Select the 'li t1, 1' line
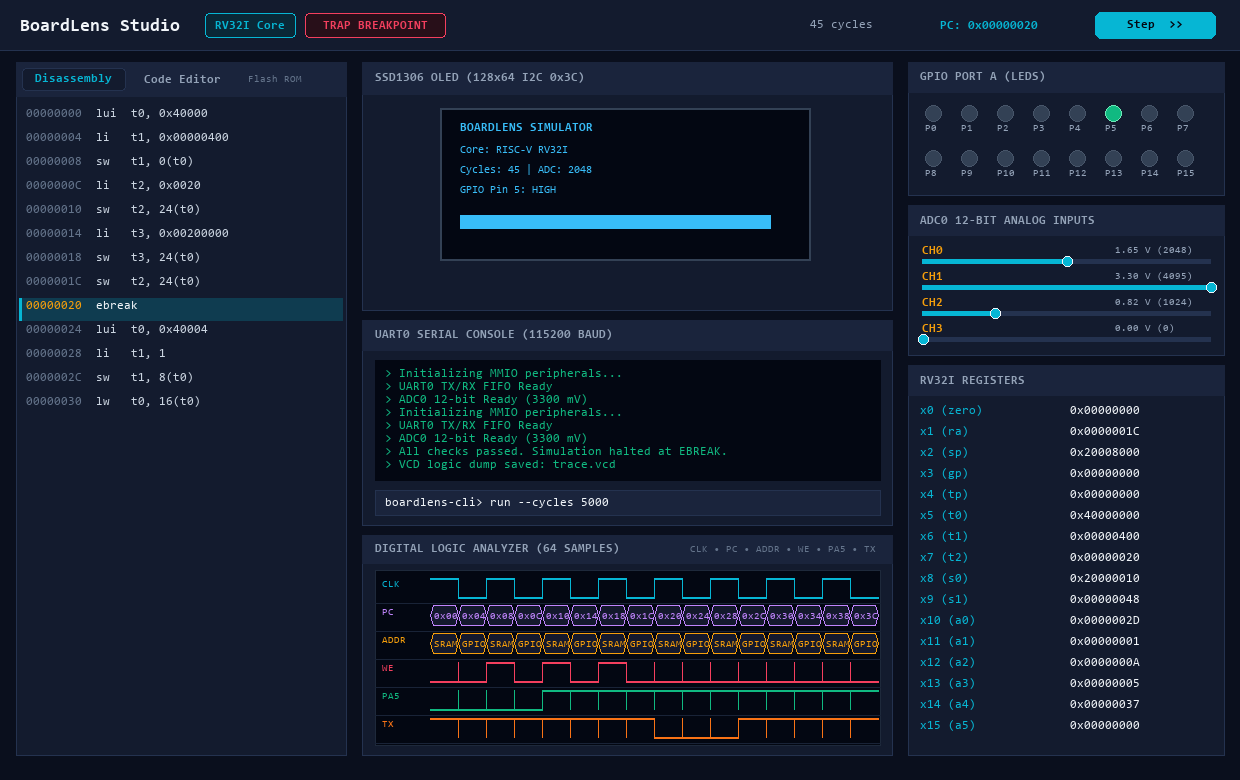This screenshot has width=1240, height=780. [x=181, y=353]
